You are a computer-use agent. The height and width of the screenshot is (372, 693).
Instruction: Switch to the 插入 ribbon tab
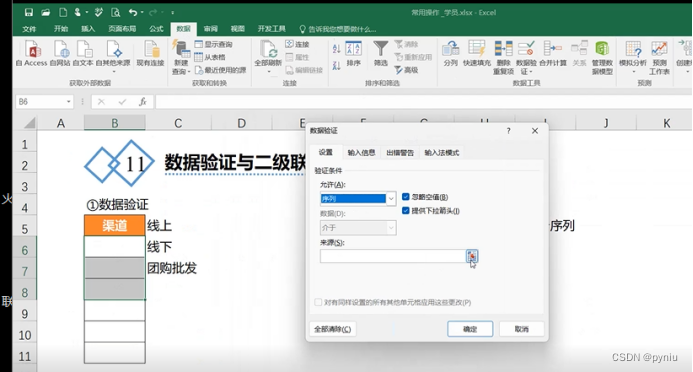[x=88, y=29]
